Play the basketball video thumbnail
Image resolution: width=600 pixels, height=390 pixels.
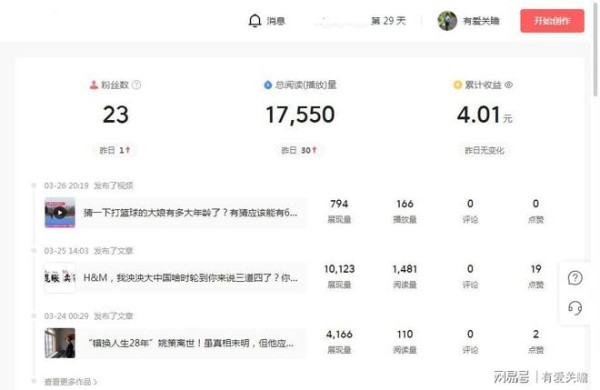60,213
